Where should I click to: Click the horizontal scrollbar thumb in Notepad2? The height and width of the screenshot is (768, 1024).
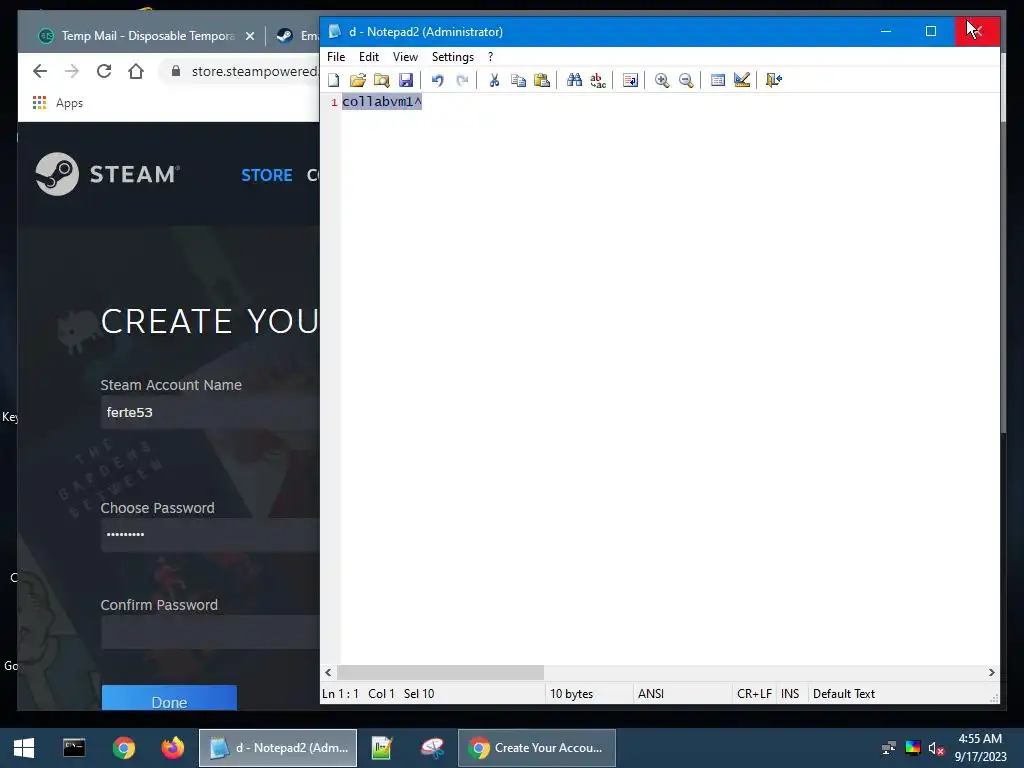coord(440,672)
